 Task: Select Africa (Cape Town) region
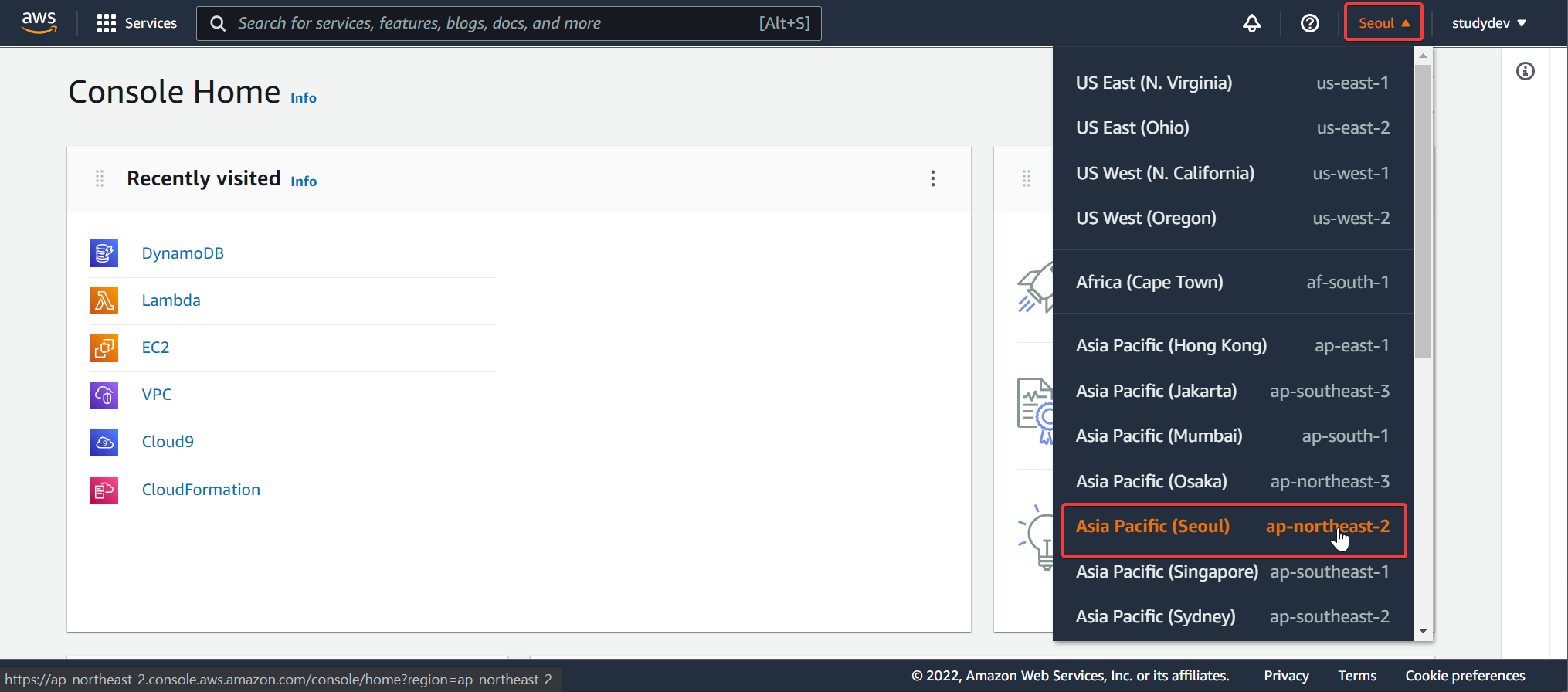coord(1233,282)
